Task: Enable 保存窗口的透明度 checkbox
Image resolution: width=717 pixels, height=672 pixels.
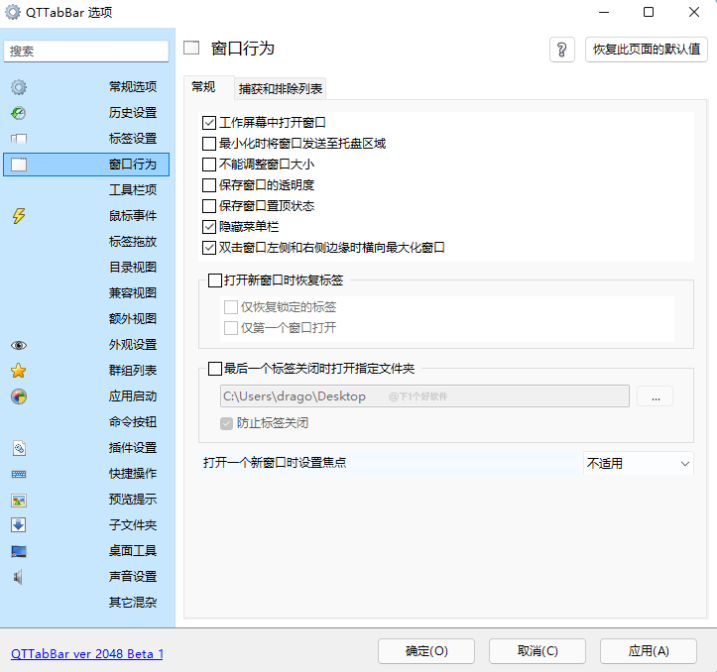Action: [209, 185]
